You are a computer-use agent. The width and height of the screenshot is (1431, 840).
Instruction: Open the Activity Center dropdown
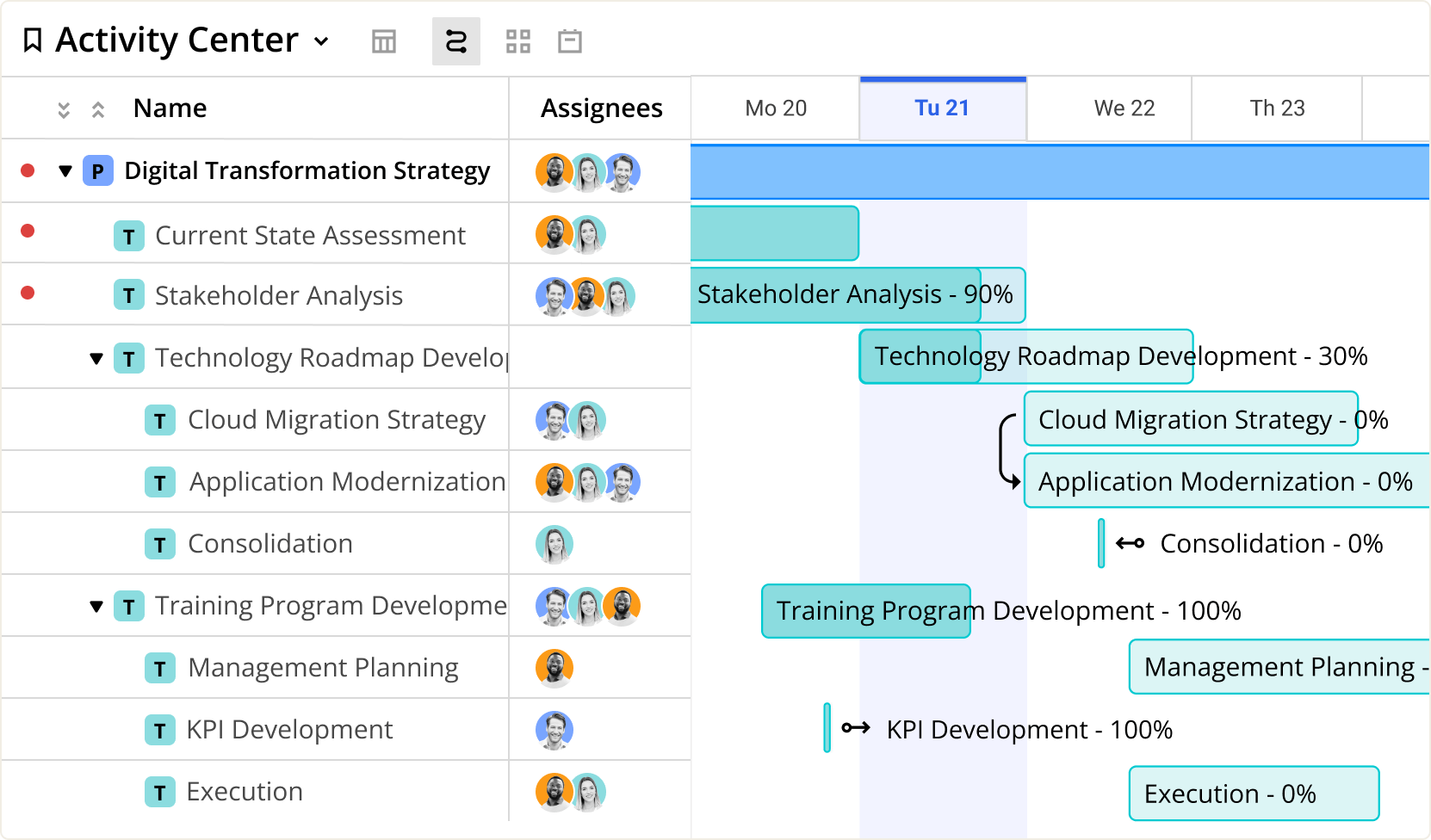[320, 40]
